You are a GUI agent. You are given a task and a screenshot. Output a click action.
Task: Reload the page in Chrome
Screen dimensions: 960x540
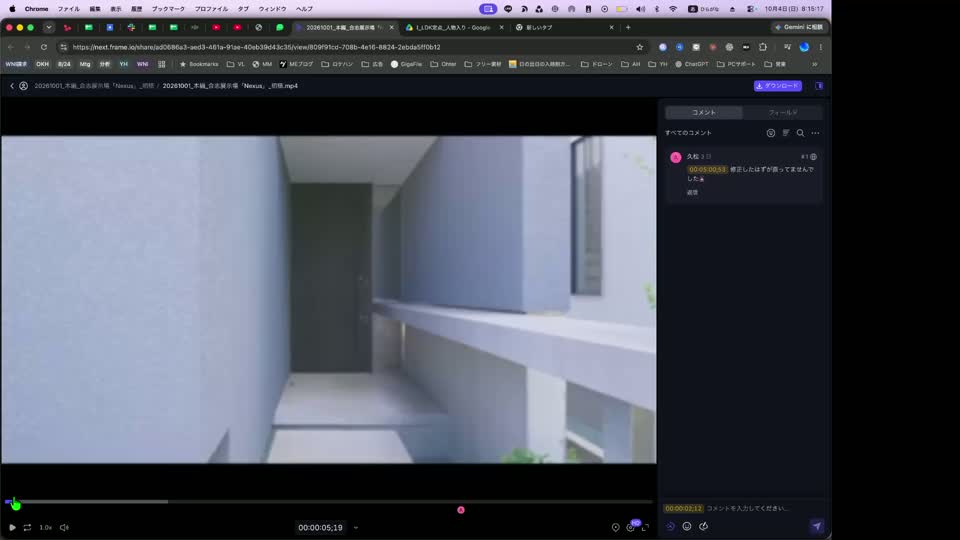[43, 47]
